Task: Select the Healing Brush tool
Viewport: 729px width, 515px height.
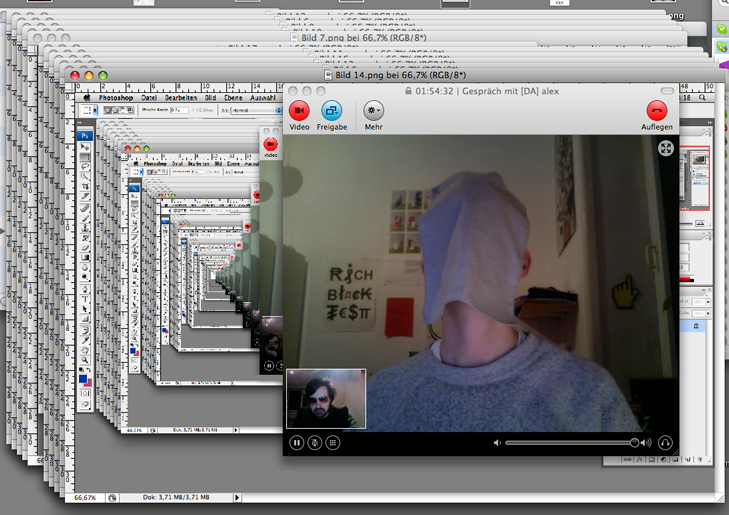Action: [85, 208]
